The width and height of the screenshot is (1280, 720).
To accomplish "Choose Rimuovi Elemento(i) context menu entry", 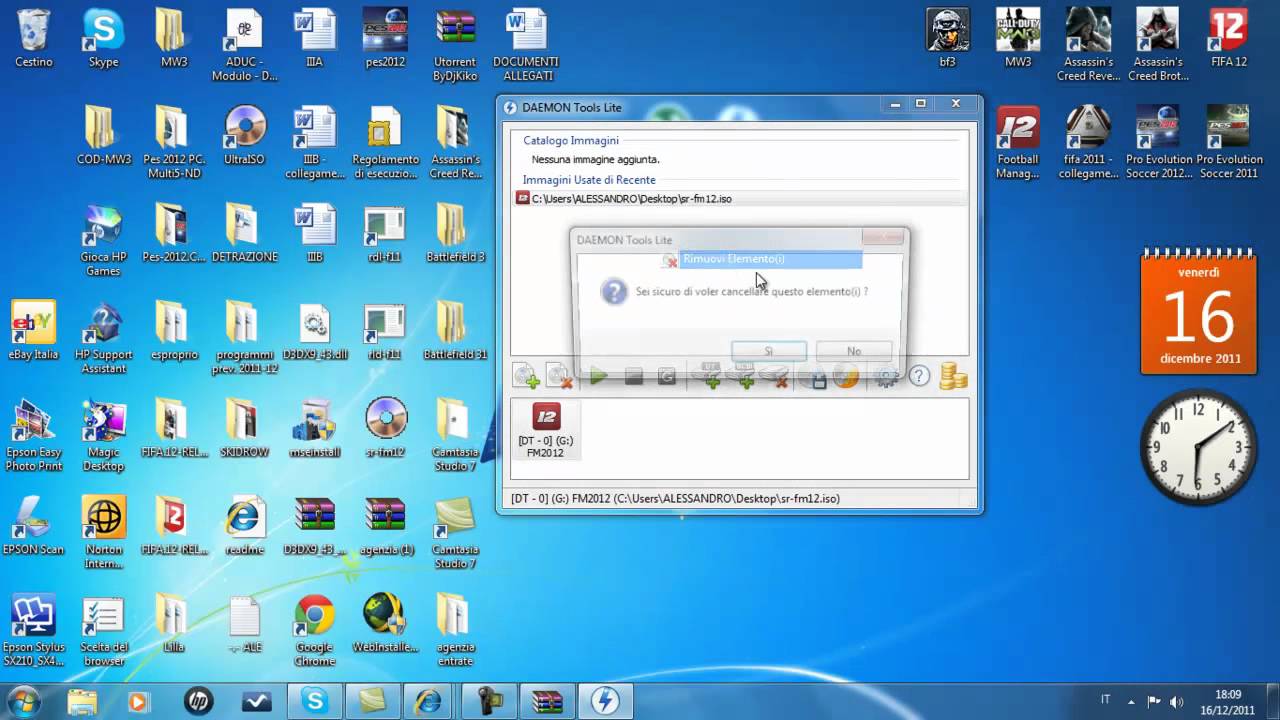I will point(761,260).
